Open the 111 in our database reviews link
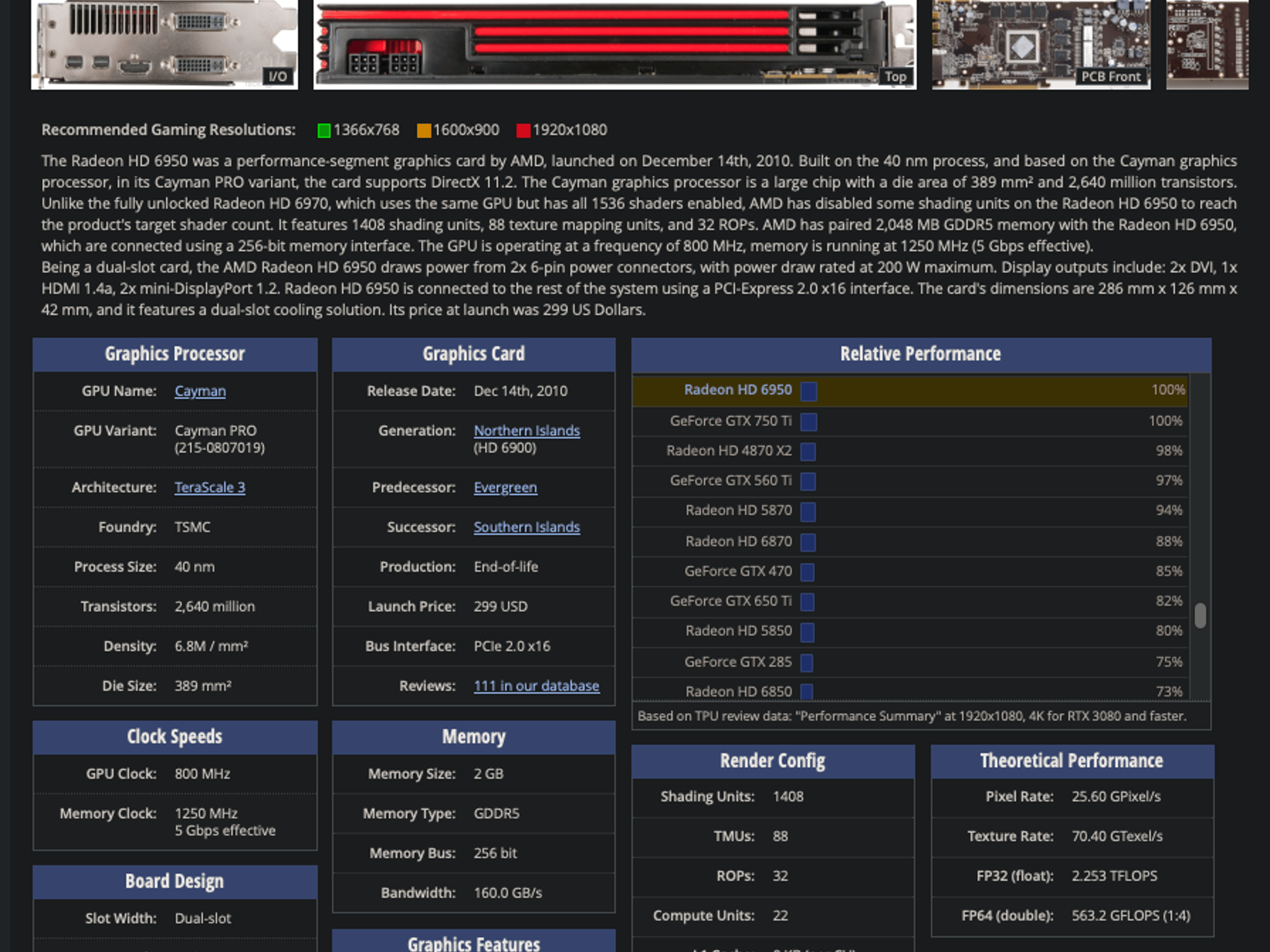The height and width of the screenshot is (952, 1270). 536,685
